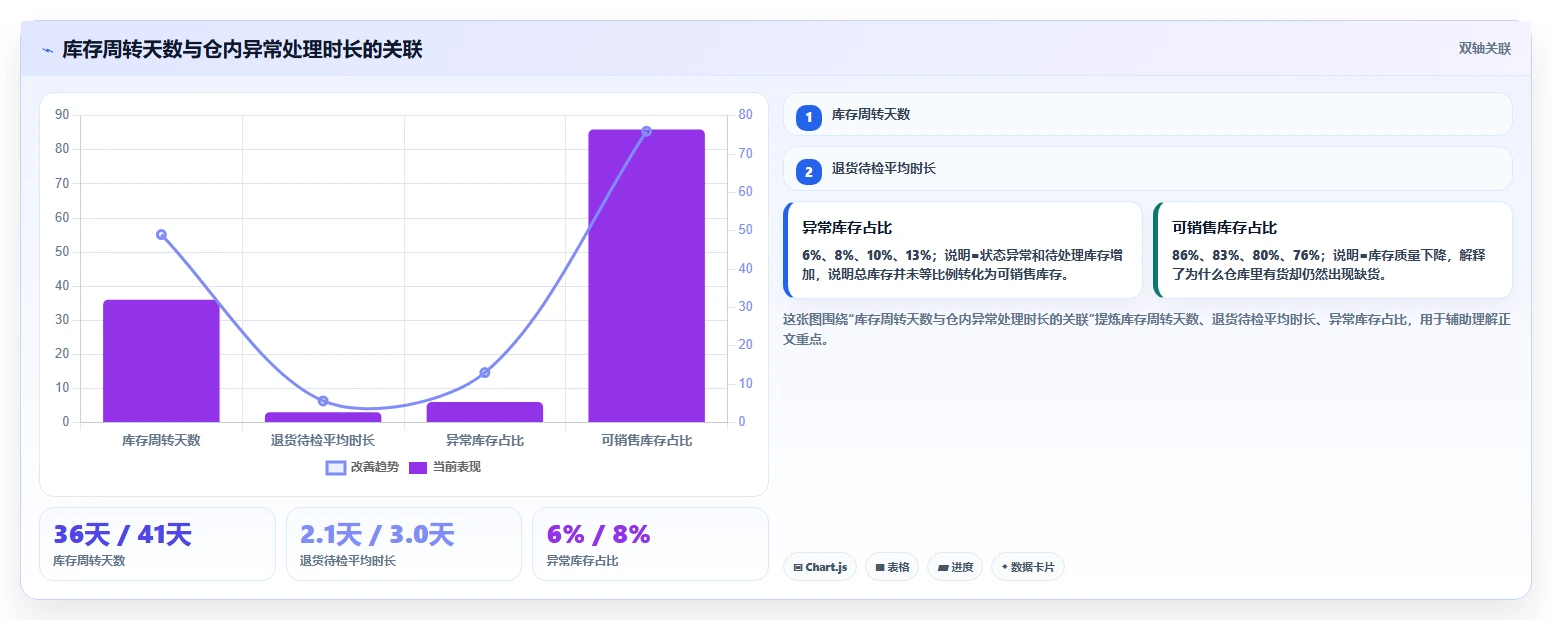Click the trend line point above 库存周转天数
Screen dimensions: 1552x620
(x=161, y=235)
